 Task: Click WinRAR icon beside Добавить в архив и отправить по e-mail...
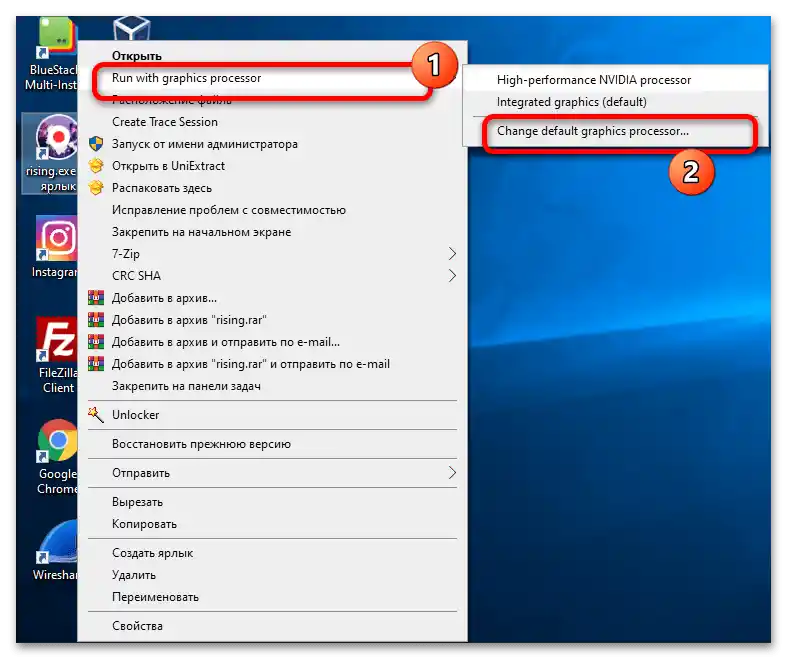coord(96,342)
